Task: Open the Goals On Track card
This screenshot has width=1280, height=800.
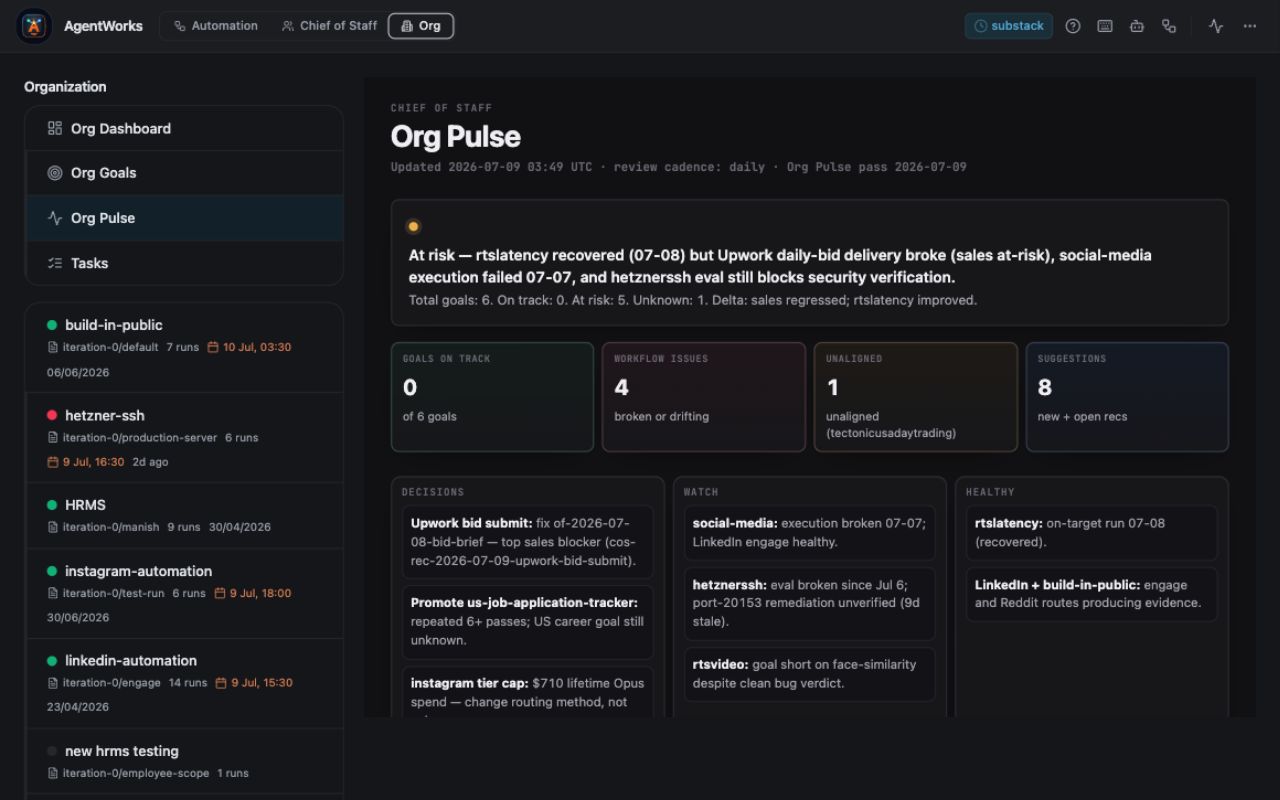Action: (492, 397)
